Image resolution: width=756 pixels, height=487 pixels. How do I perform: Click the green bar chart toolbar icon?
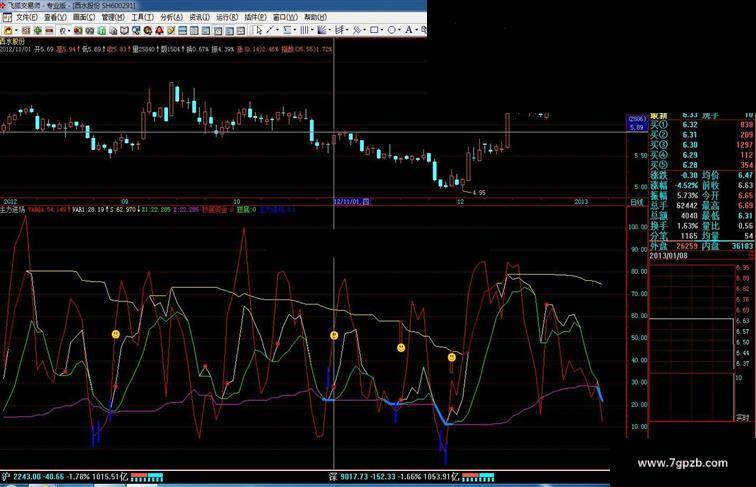[102, 30]
